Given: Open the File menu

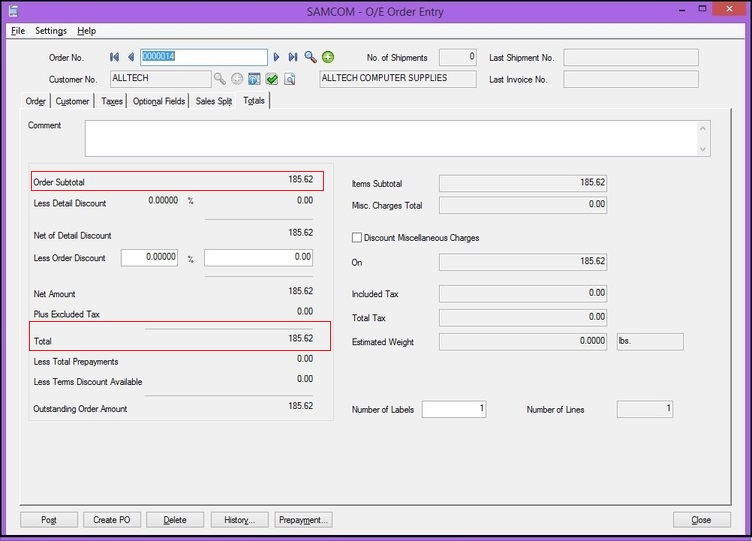Looking at the screenshot, I should pos(18,31).
